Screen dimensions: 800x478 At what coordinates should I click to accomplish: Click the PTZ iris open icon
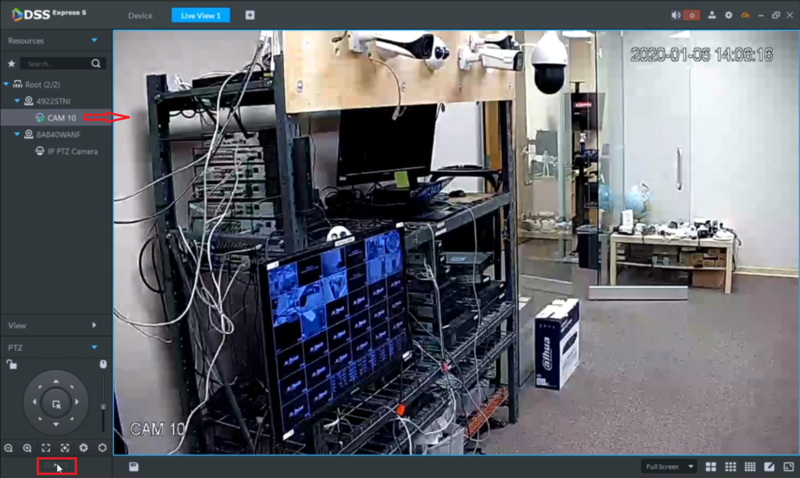coord(103,448)
